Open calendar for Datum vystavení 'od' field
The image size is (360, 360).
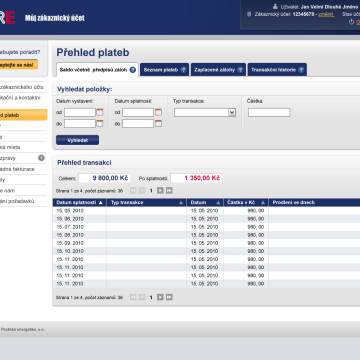pyautogui.click(x=100, y=112)
